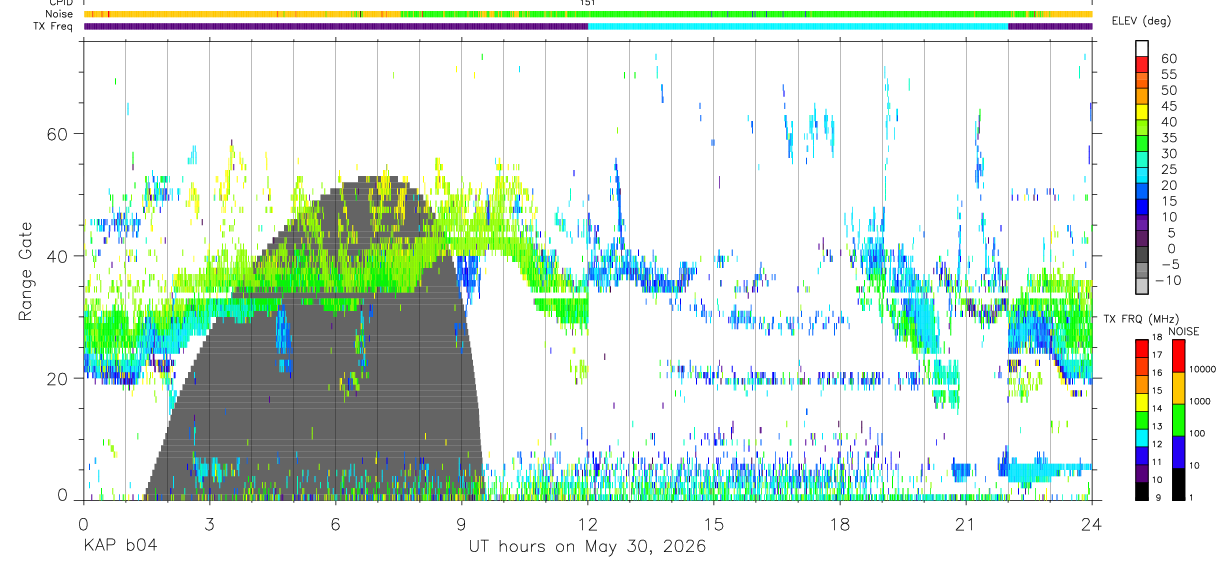This screenshot has width=1228, height=567.
Task: Click Range Gate axis tick label '20'
Action: 59,379
